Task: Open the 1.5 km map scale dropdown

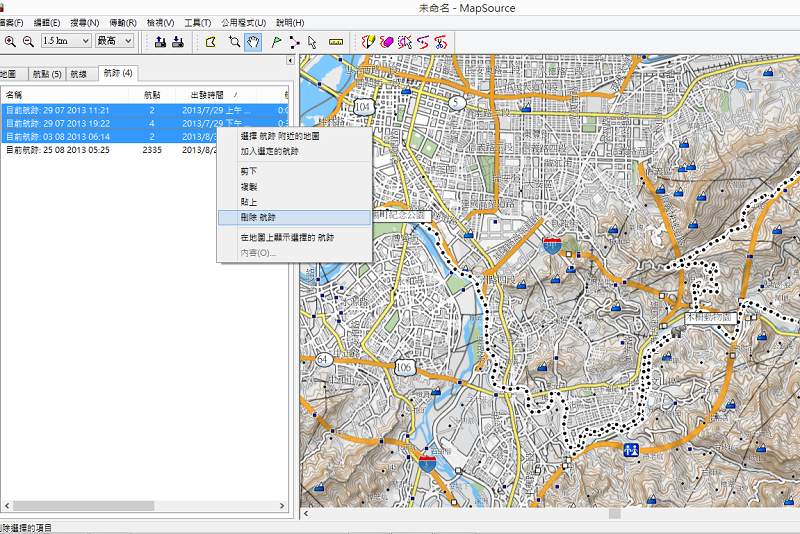Action: coord(85,41)
